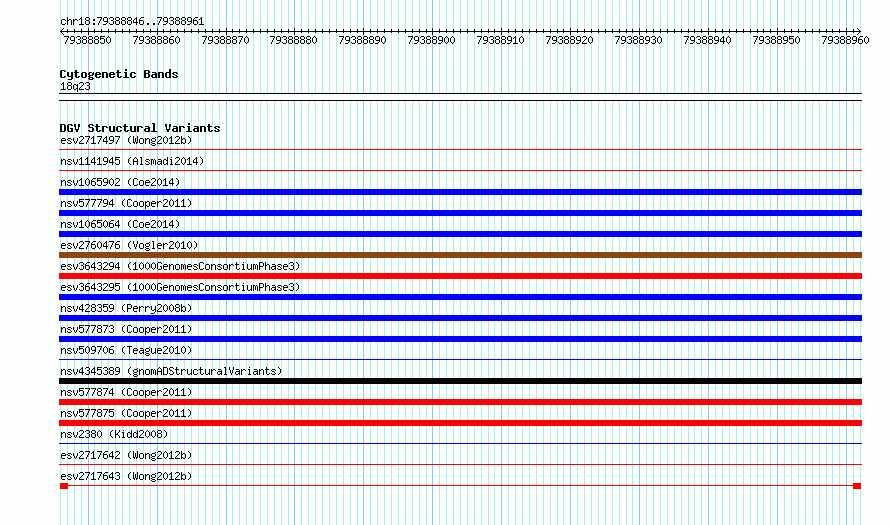The width and height of the screenshot is (890, 525).
Task: Select esv2717643 (Wong2012b) label
Action: [x=126, y=476]
